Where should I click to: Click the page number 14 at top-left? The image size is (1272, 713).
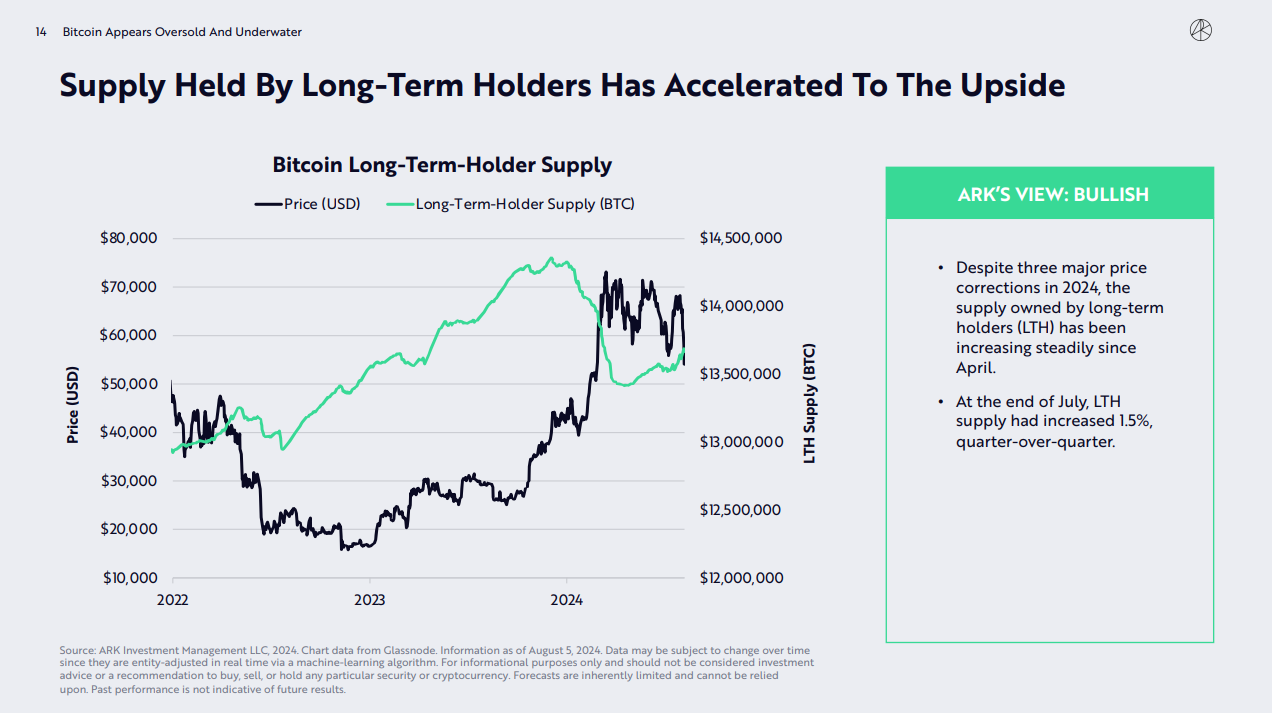point(41,32)
